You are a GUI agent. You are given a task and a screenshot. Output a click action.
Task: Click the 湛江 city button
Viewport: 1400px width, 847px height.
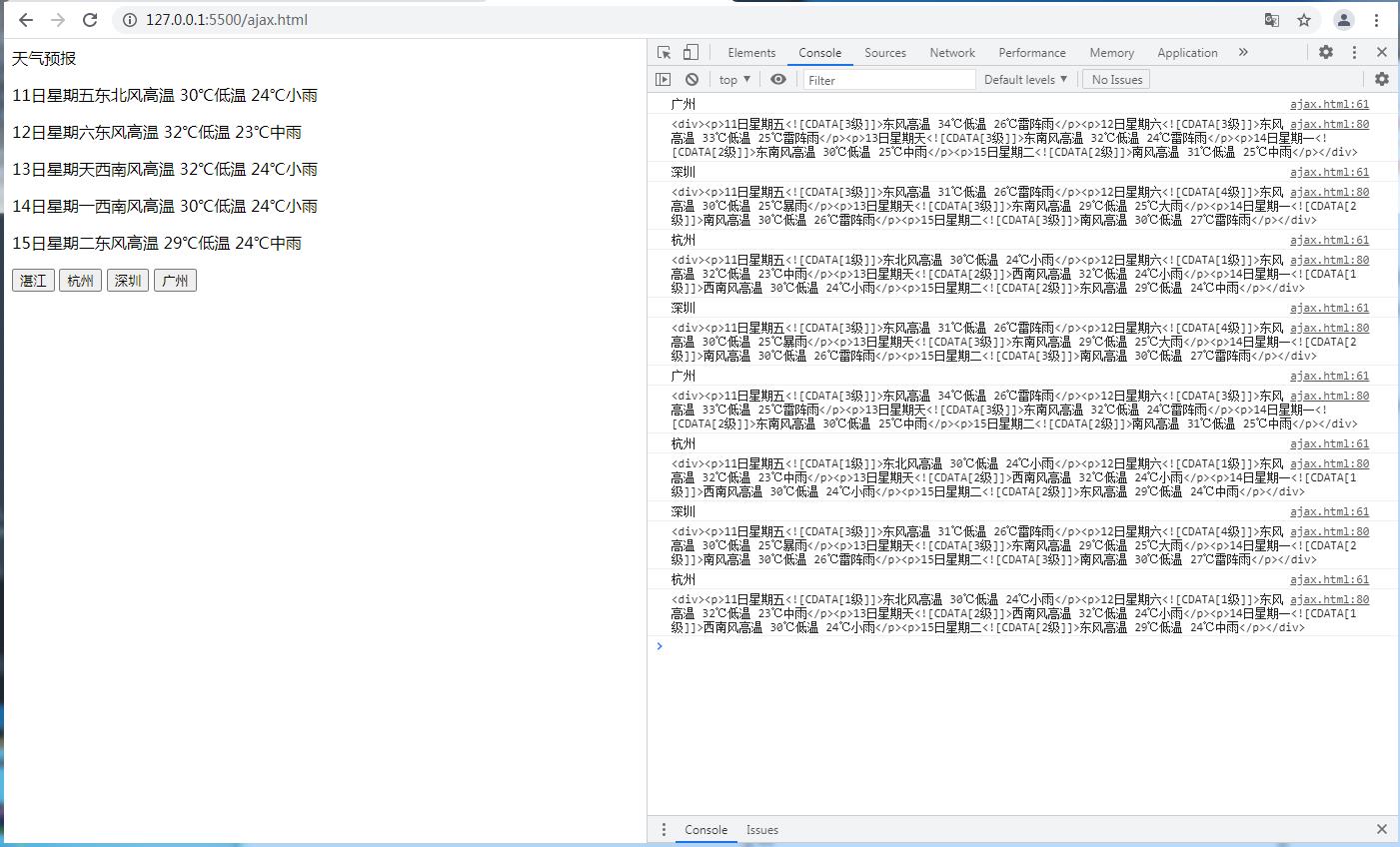coord(33,281)
